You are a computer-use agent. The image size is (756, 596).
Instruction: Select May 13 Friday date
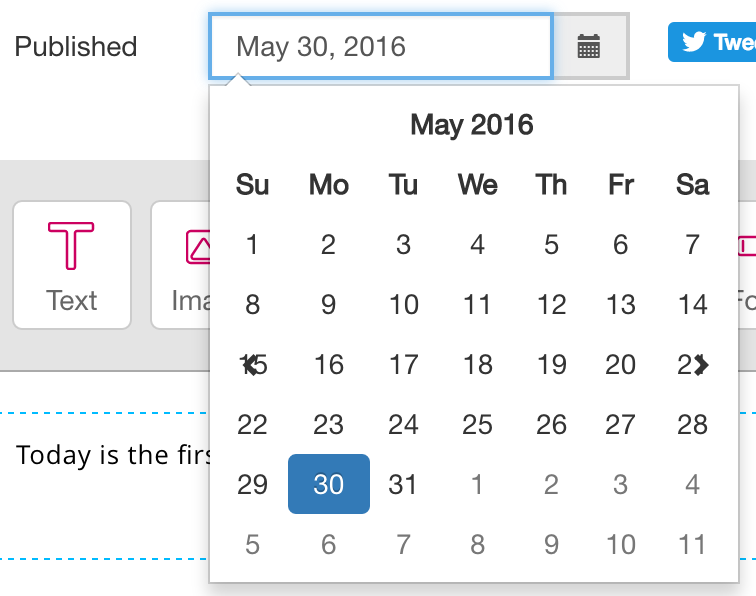(621, 304)
